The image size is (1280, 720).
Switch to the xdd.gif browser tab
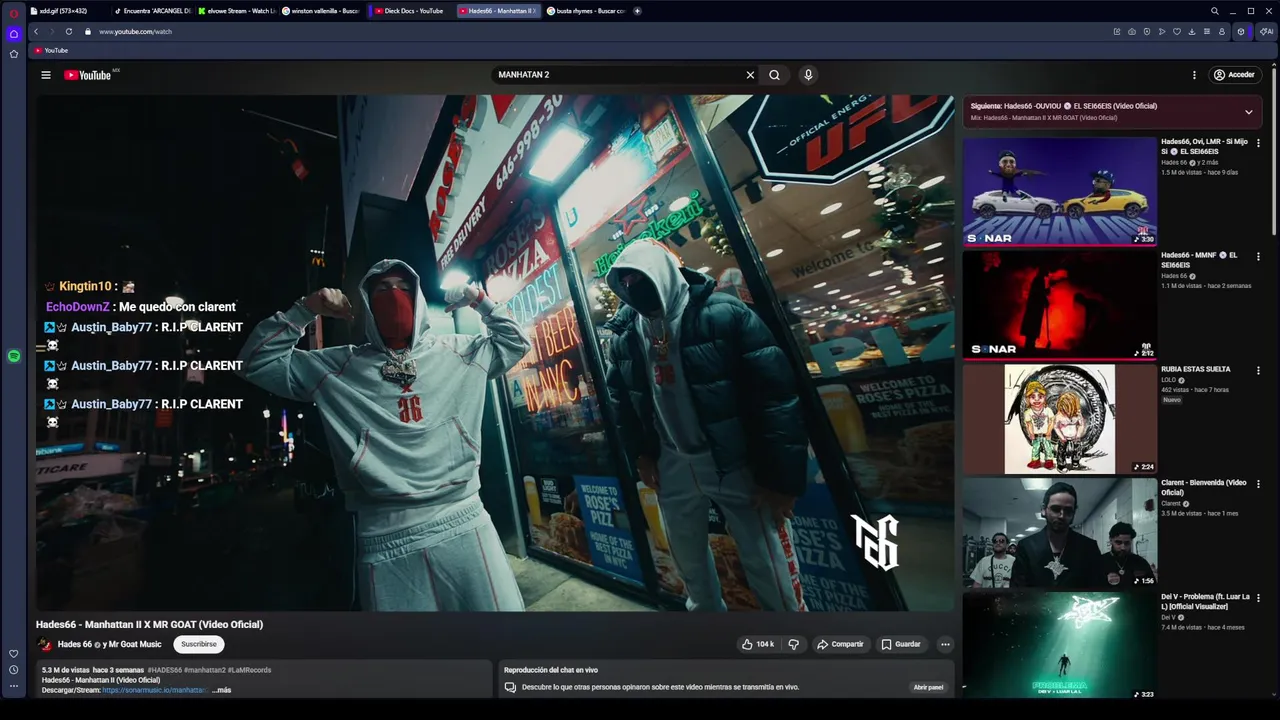(x=65, y=11)
